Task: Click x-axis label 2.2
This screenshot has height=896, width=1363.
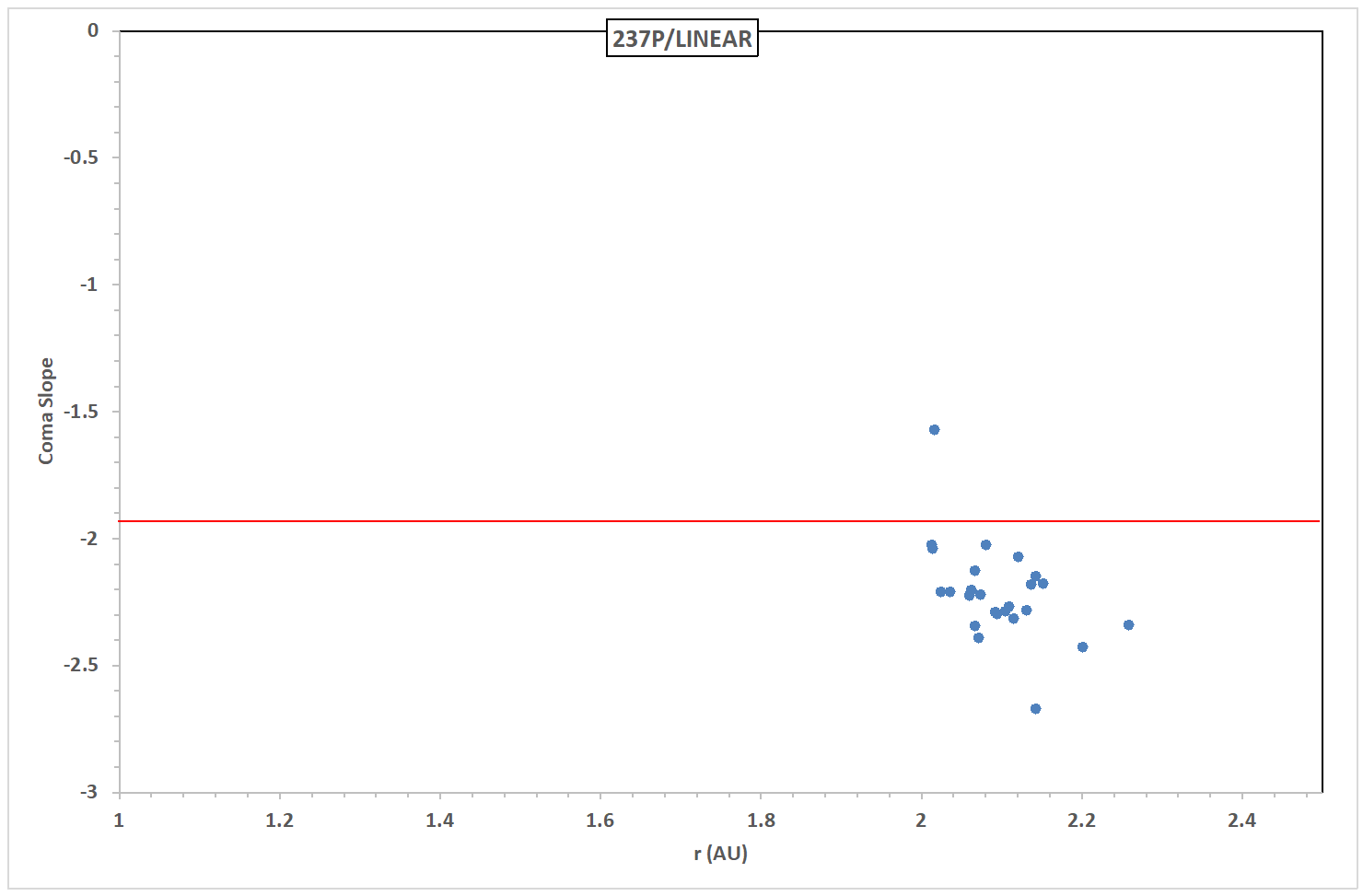Action: 1081,820
